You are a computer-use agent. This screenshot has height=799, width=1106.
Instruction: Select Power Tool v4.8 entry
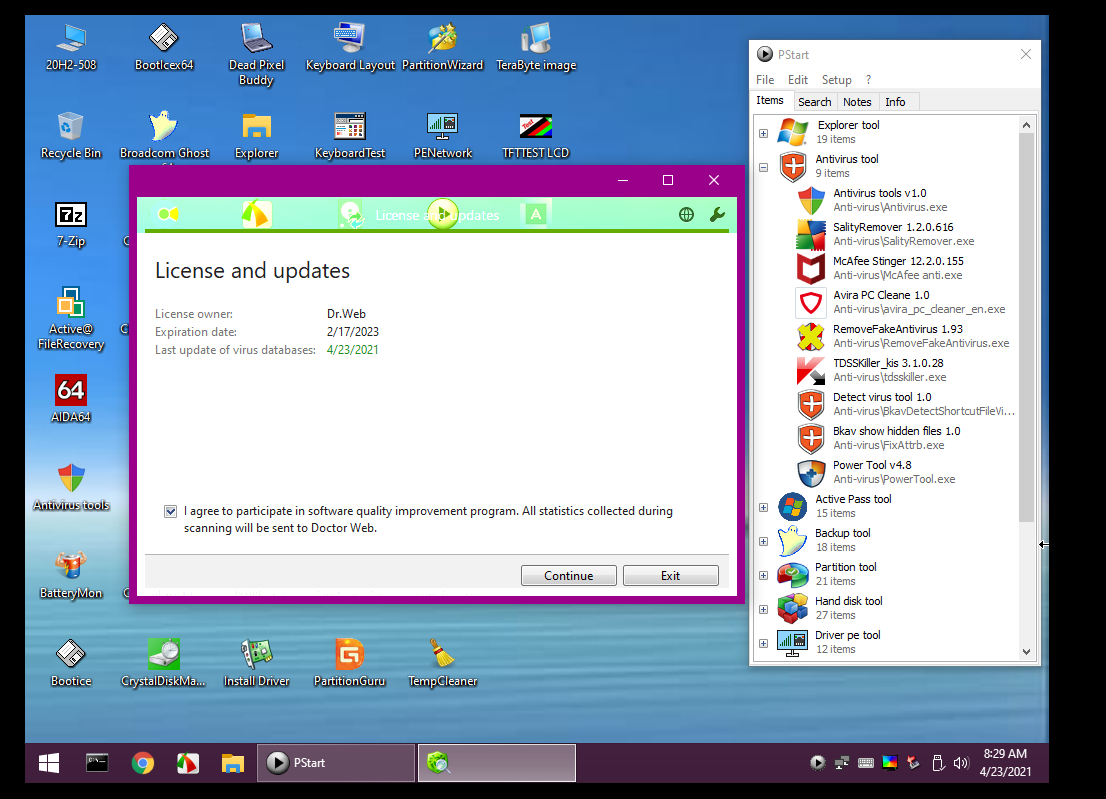point(906,472)
